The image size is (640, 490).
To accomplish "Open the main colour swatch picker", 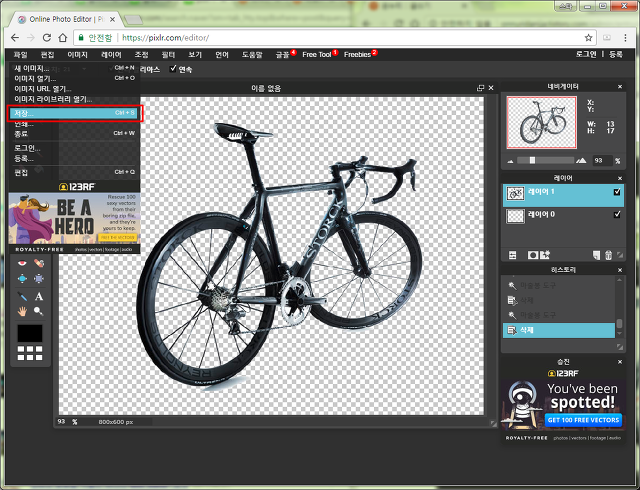I will [x=30, y=333].
